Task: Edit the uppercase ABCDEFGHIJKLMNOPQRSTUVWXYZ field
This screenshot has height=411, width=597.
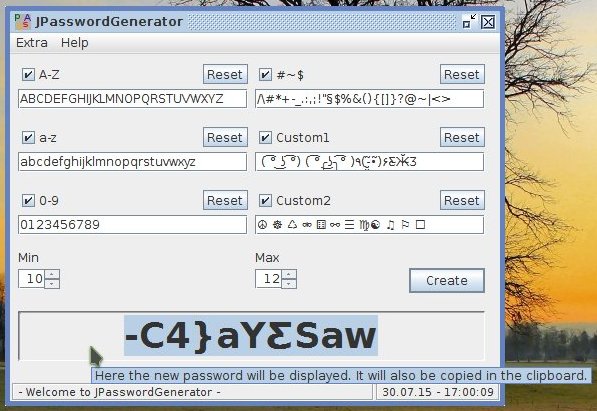Action: point(132,99)
